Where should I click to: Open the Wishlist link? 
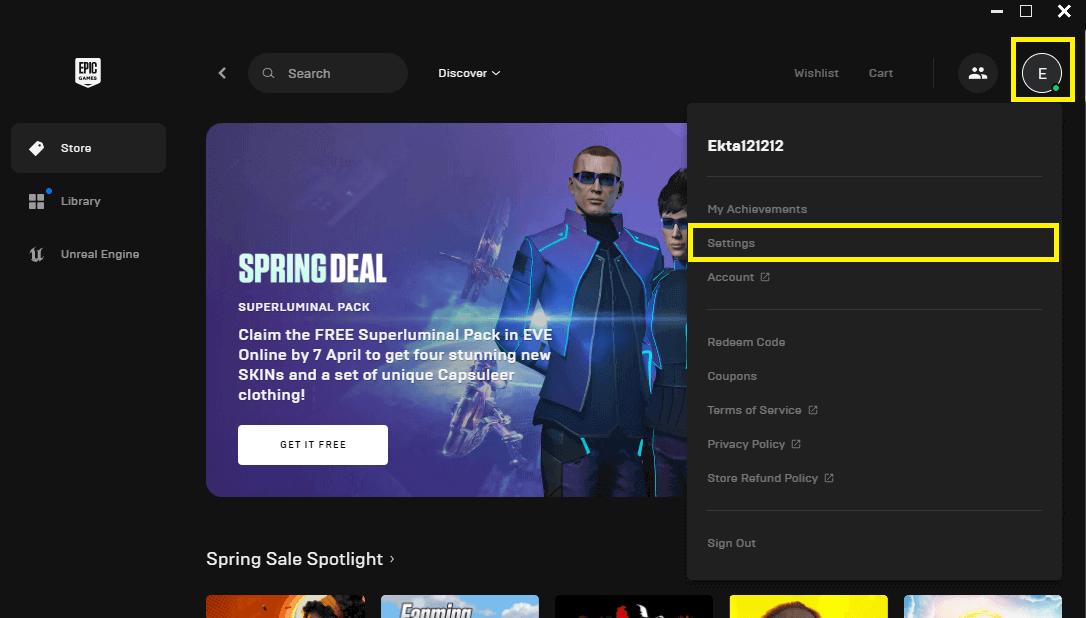[816, 73]
